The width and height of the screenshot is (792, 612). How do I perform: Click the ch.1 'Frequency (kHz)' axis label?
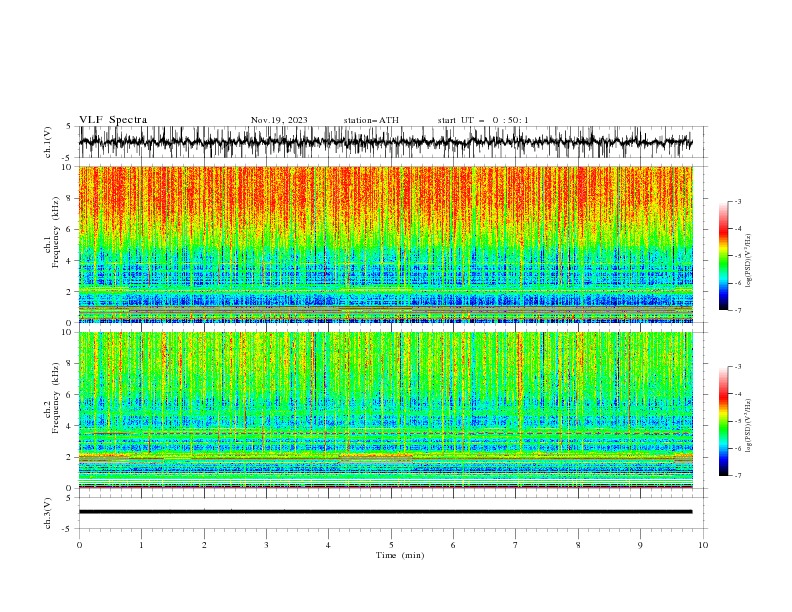pyautogui.click(x=57, y=233)
